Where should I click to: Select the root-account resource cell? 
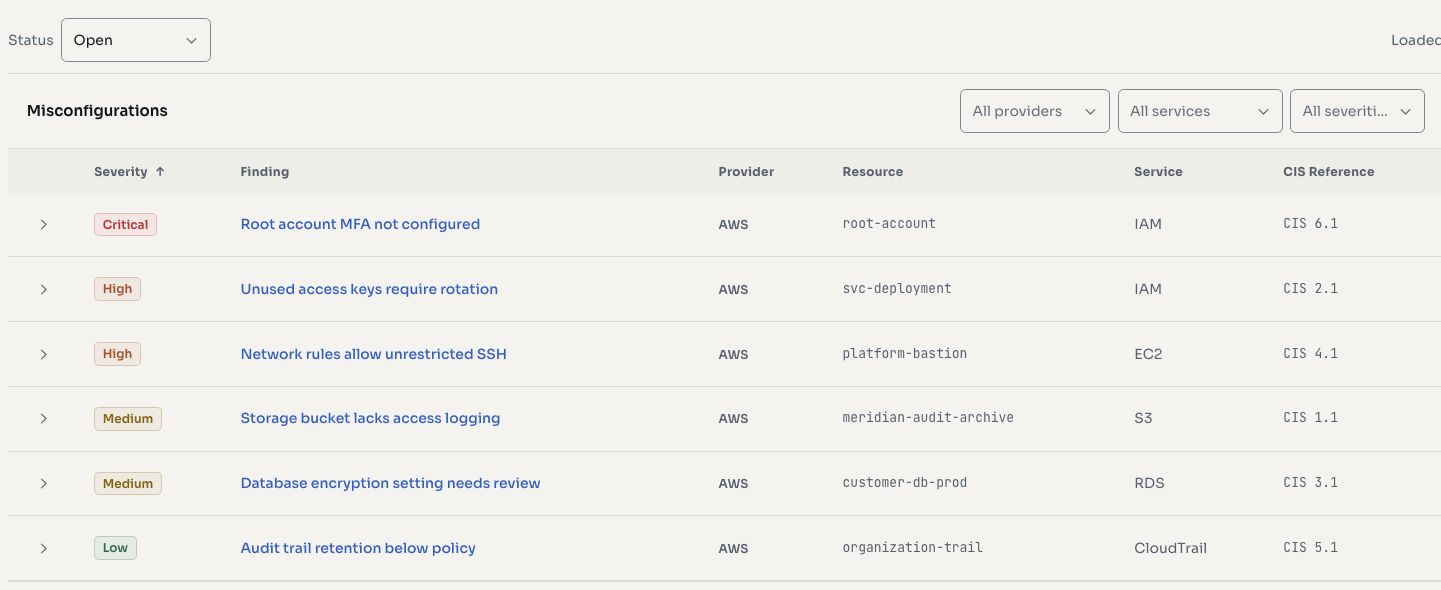tap(889, 224)
